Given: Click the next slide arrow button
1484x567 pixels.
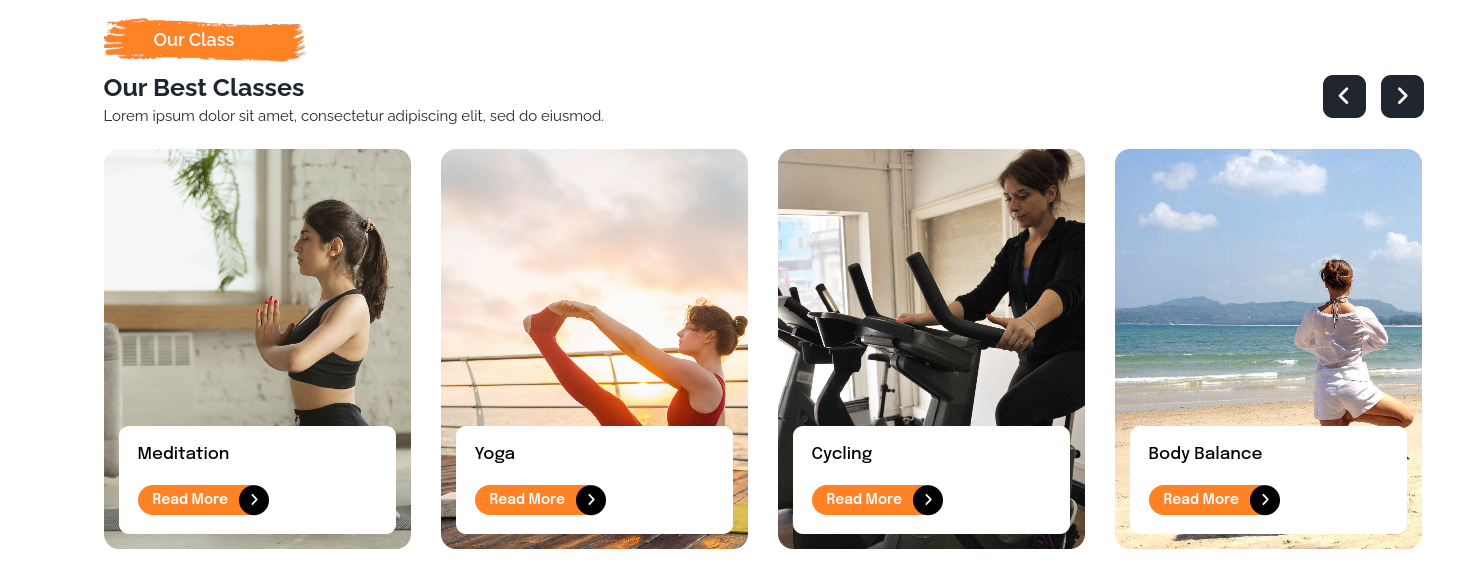Looking at the screenshot, I should click(1402, 96).
